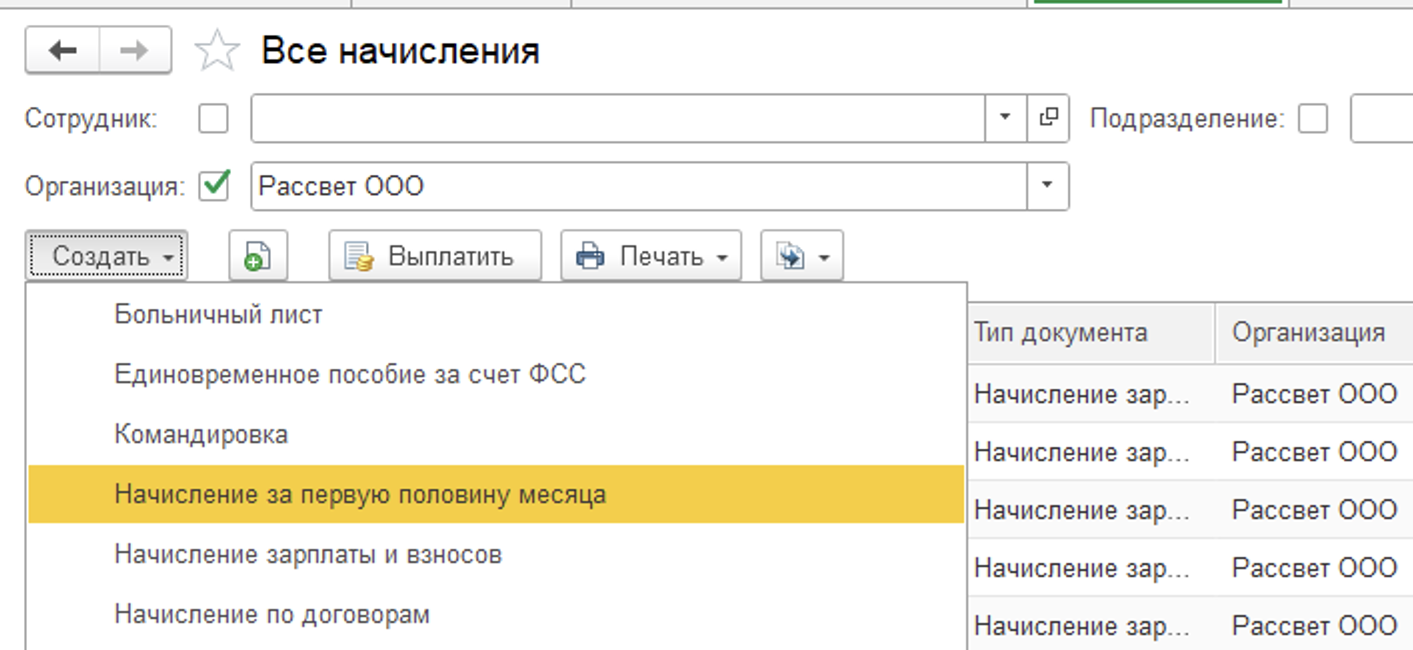The height and width of the screenshot is (650, 1413).
Task: Sort by the Тип документа column header
Action: point(1092,333)
